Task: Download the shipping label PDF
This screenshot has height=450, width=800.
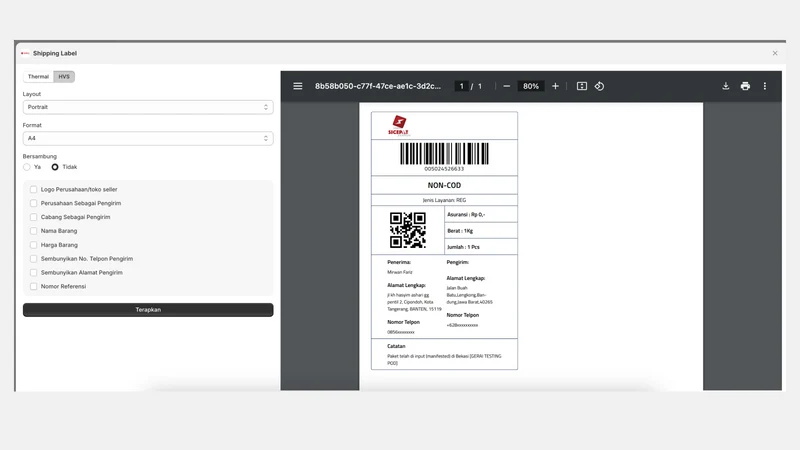Action: point(726,86)
